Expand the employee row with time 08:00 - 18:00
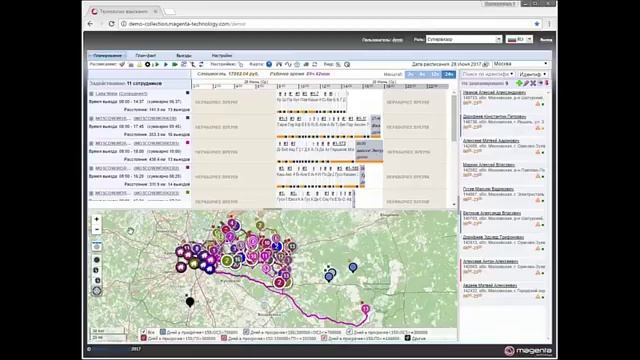 (x=91, y=144)
